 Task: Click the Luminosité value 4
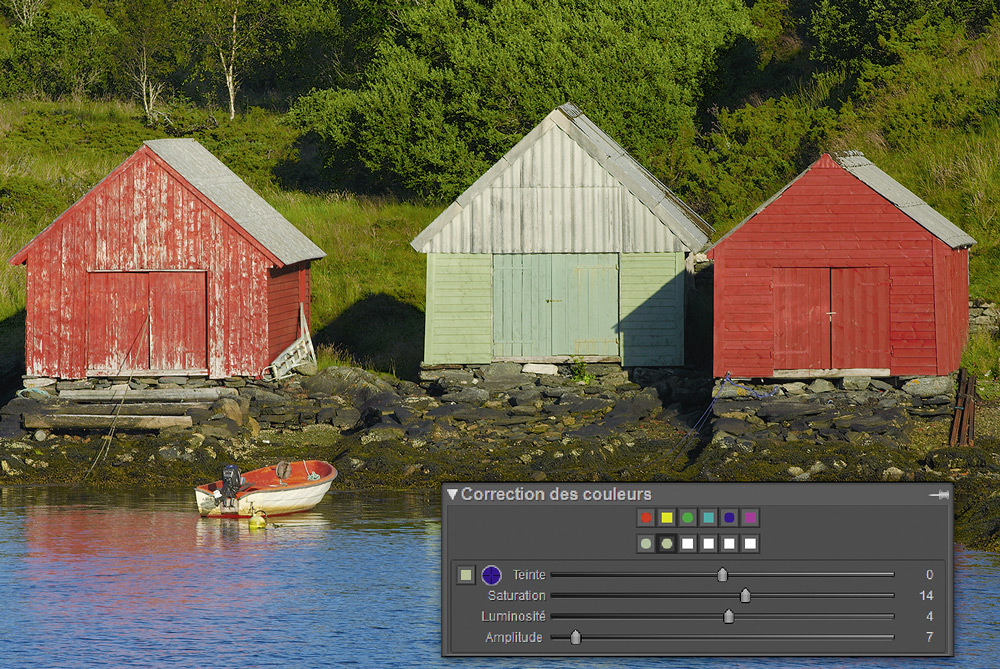tap(930, 617)
